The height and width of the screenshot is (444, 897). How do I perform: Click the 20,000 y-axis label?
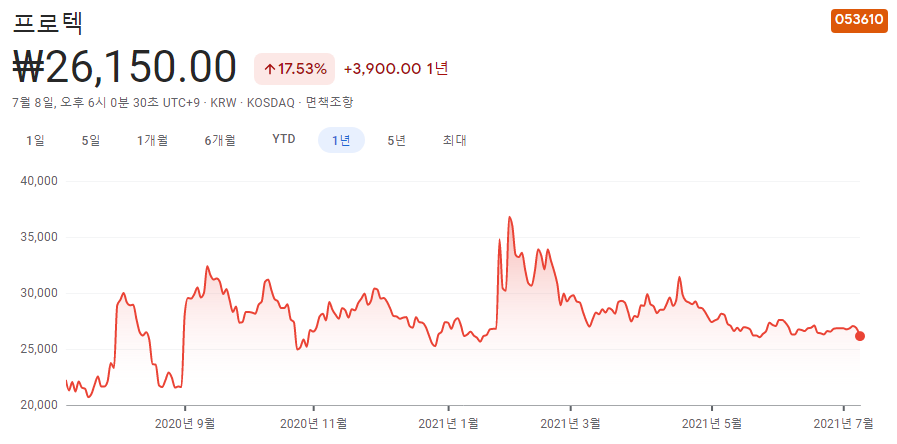pyautogui.click(x=39, y=405)
